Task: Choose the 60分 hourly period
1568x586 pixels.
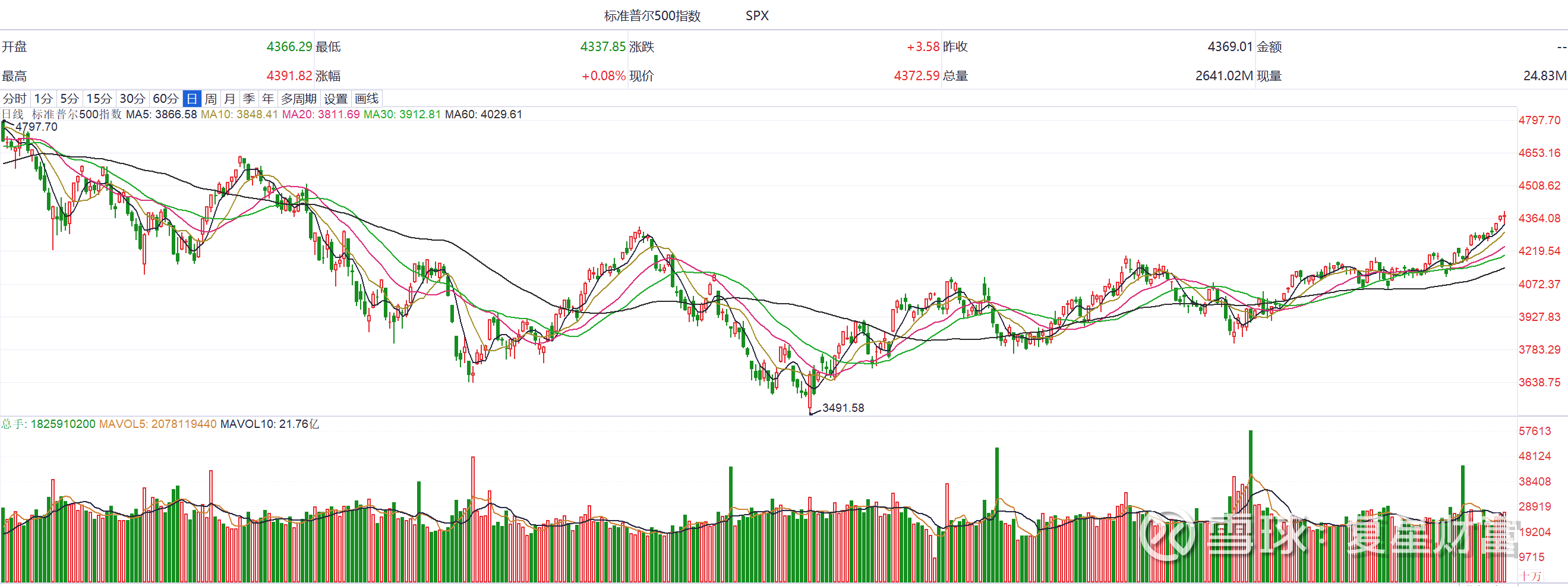Action: [166, 99]
